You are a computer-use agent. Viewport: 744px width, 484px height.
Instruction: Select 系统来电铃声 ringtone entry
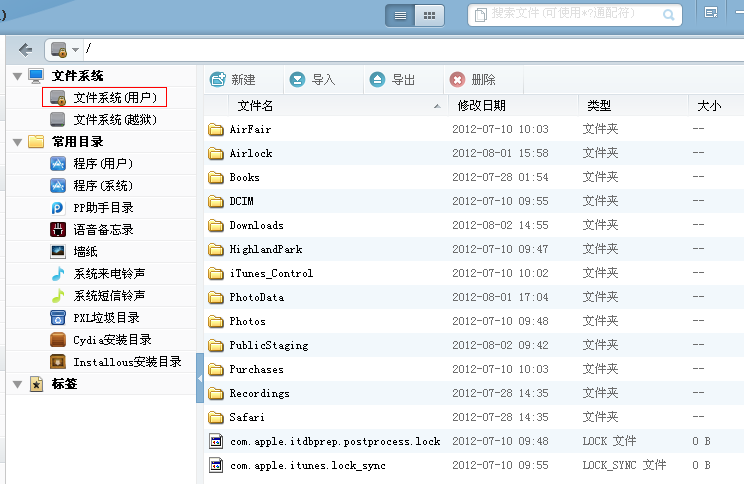coord(109,274)
